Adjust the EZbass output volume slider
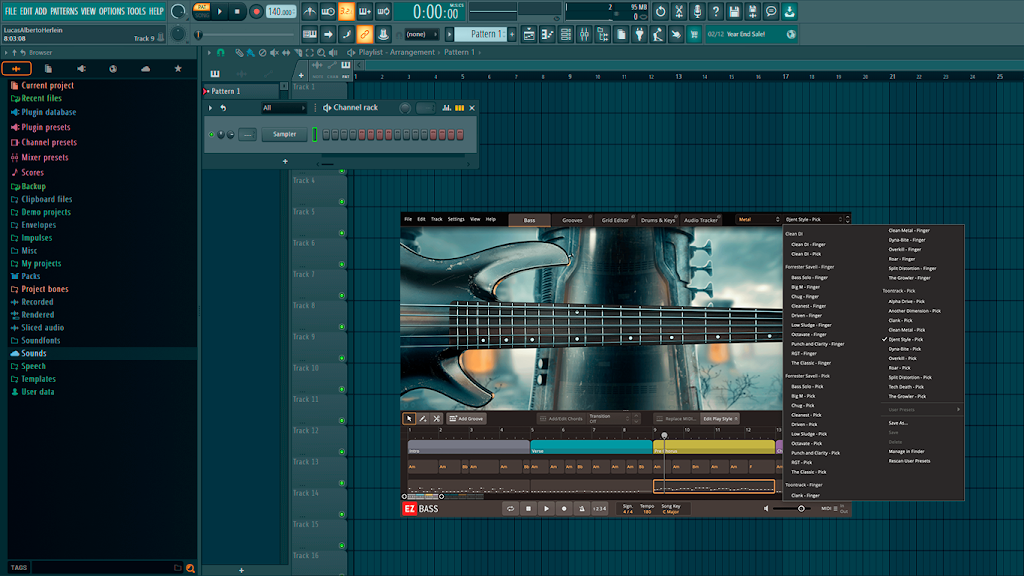The image size is (1024, 576). tap(792, 509)
